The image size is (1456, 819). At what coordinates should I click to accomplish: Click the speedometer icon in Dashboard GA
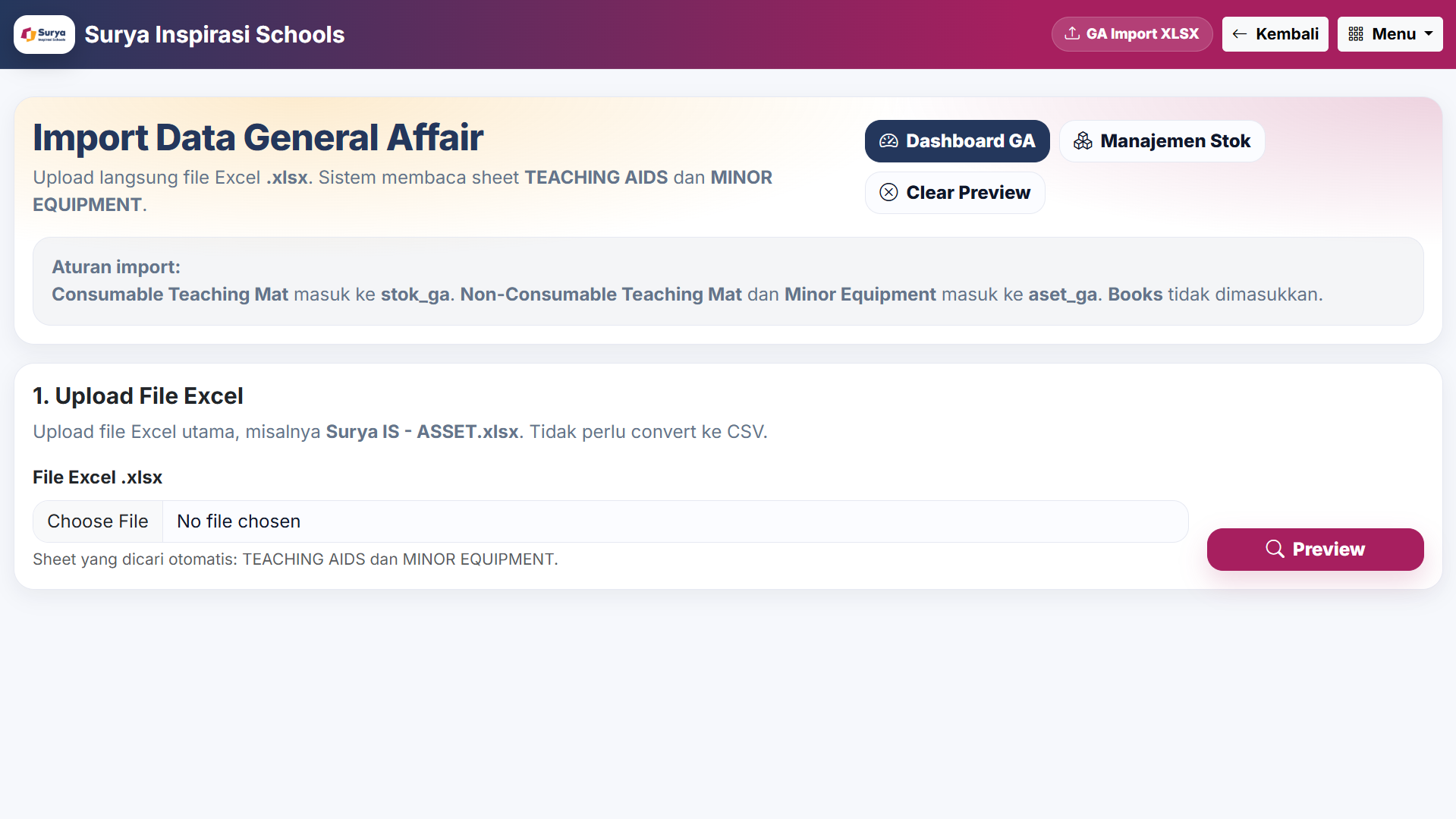click(888, 141)
